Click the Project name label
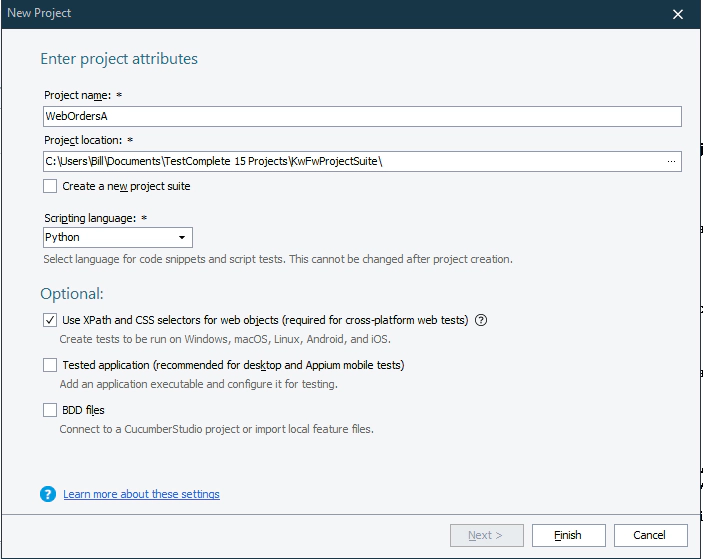Image resolution: width=703 pixels, height=559 pixels. point(76,95)
